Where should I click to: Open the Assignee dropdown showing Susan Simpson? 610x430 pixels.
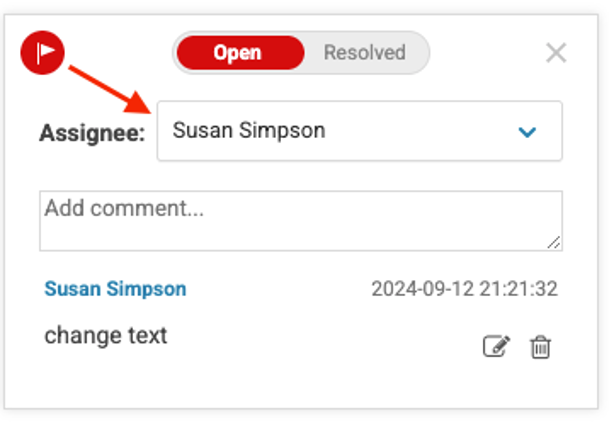[359, 131]
